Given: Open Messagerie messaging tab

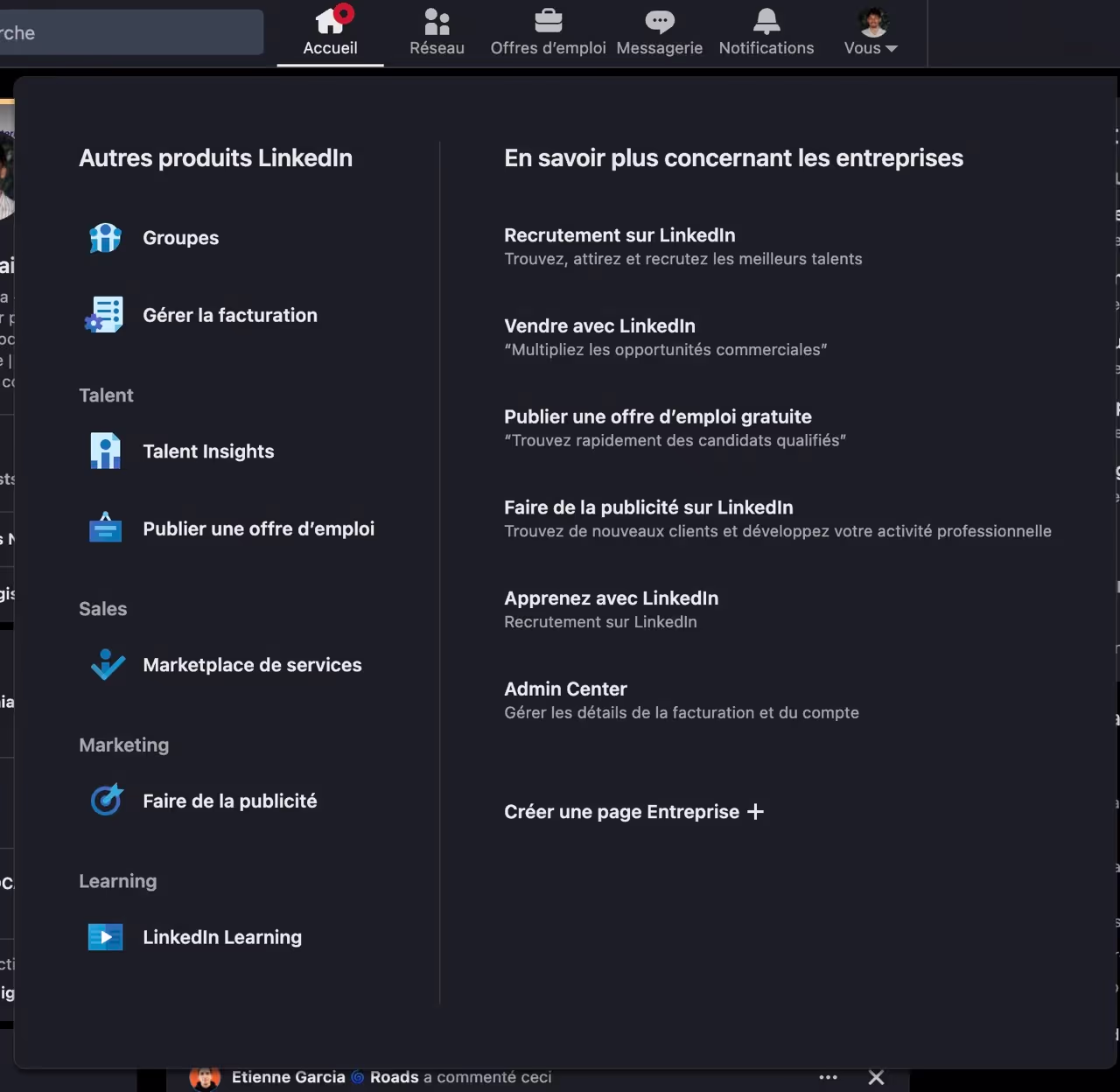Looking at the screenshot, I should coord(659,32).
